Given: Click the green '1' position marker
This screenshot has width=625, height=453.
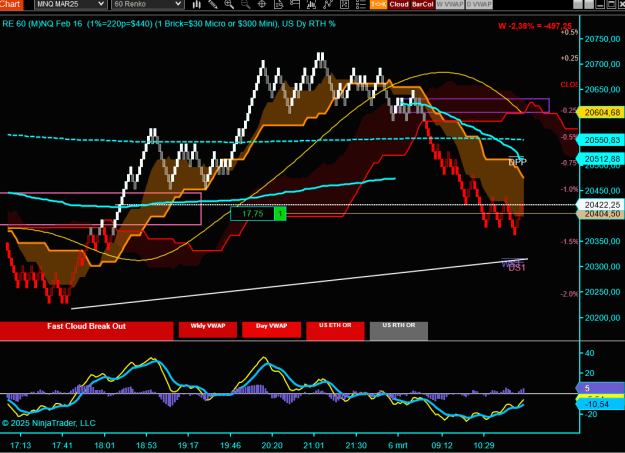Looking at the screenshot, I should pyautogui.click(x=280, y=214).
